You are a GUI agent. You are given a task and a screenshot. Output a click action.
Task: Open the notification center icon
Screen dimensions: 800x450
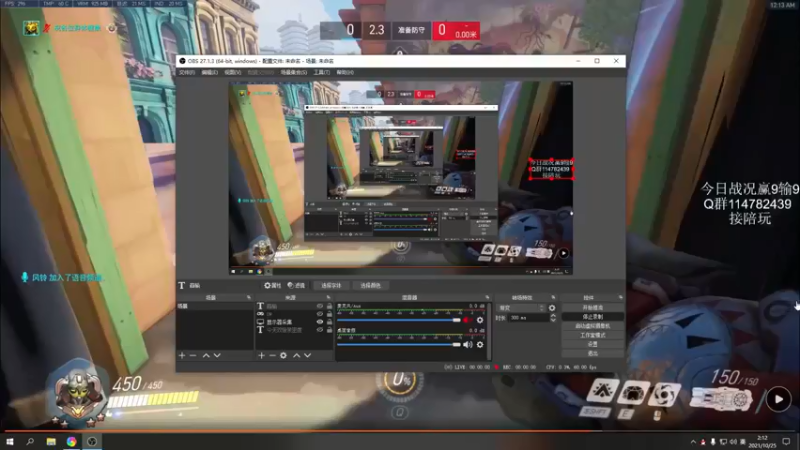point(786,442)
